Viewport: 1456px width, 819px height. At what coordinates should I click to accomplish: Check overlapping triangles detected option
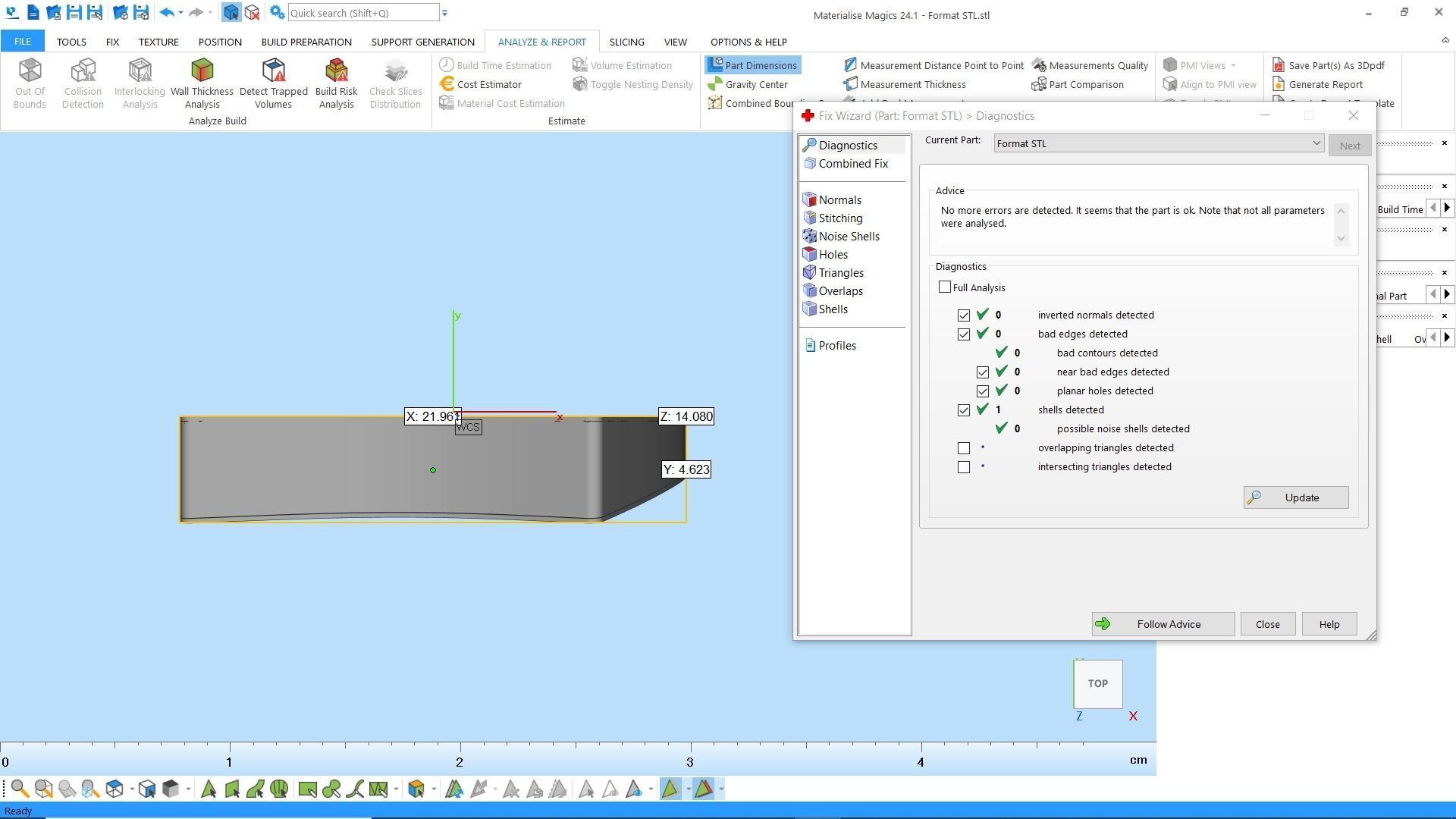click(964, 448)
